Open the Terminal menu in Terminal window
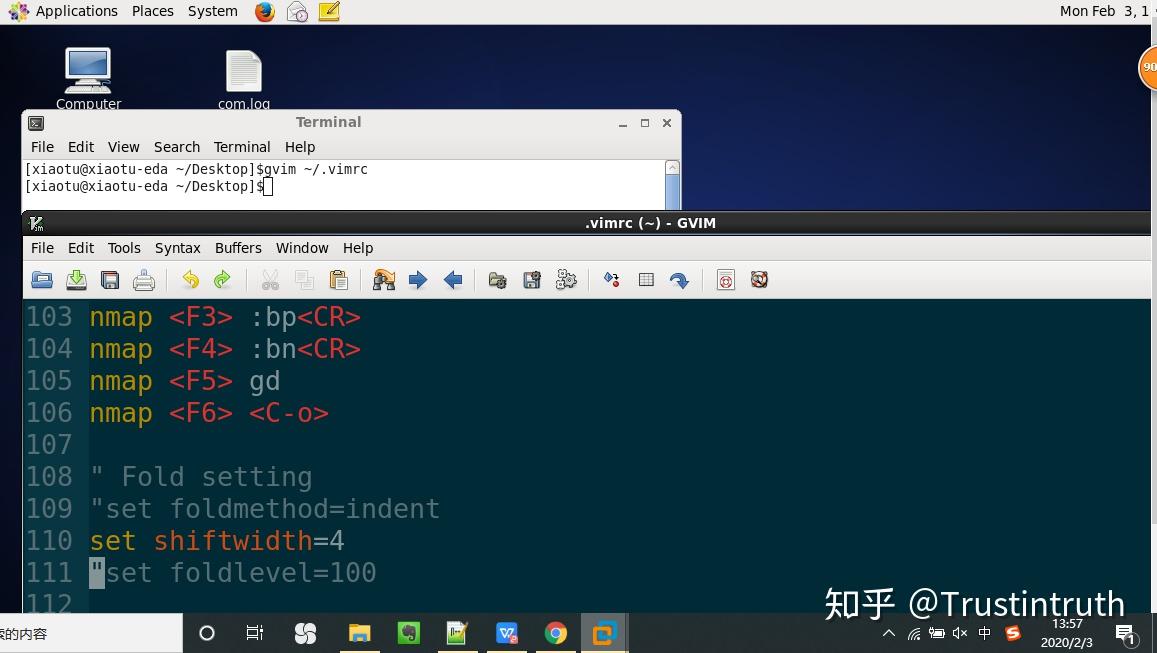This screenshot has width=1157, height=653. [x=241, y=147]
